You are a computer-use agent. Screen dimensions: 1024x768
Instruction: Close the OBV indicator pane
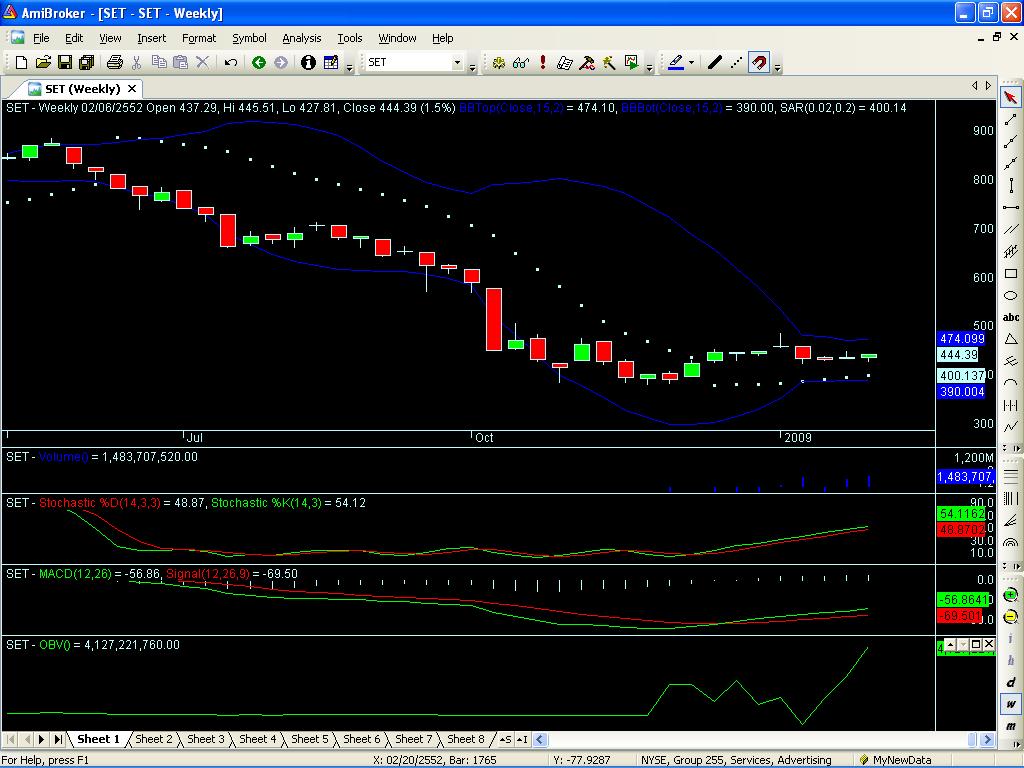point(989,645)
